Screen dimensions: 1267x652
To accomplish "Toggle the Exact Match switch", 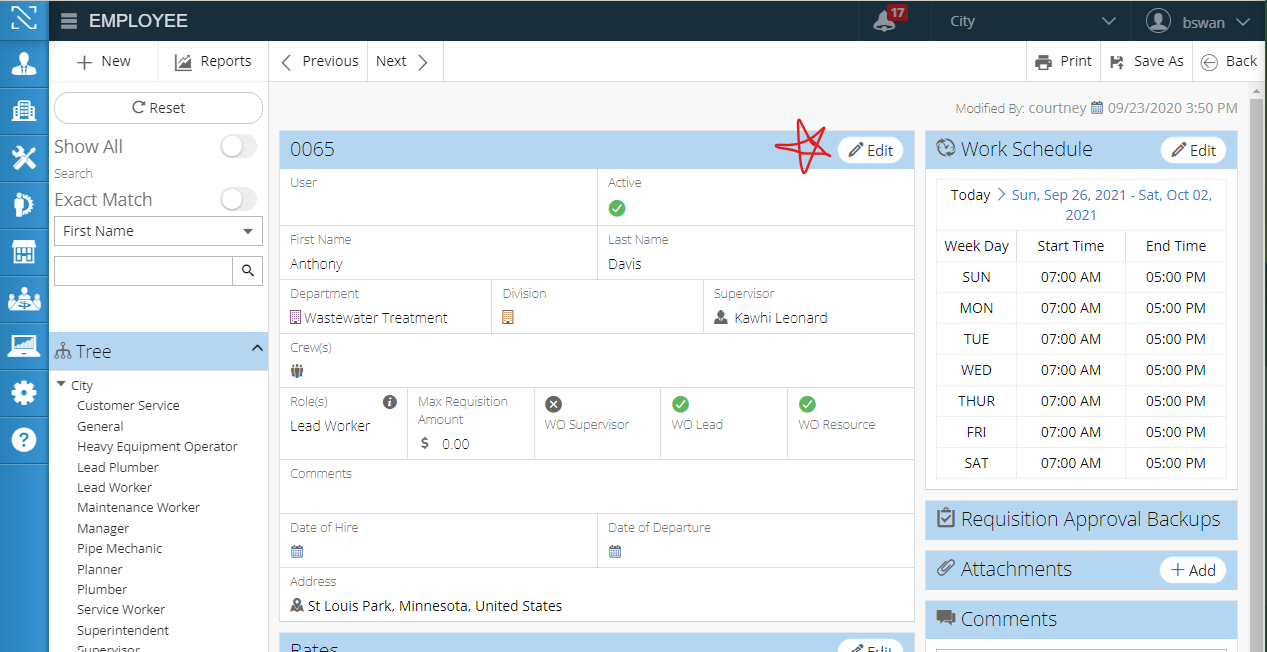I will click(x=239, y=199).
